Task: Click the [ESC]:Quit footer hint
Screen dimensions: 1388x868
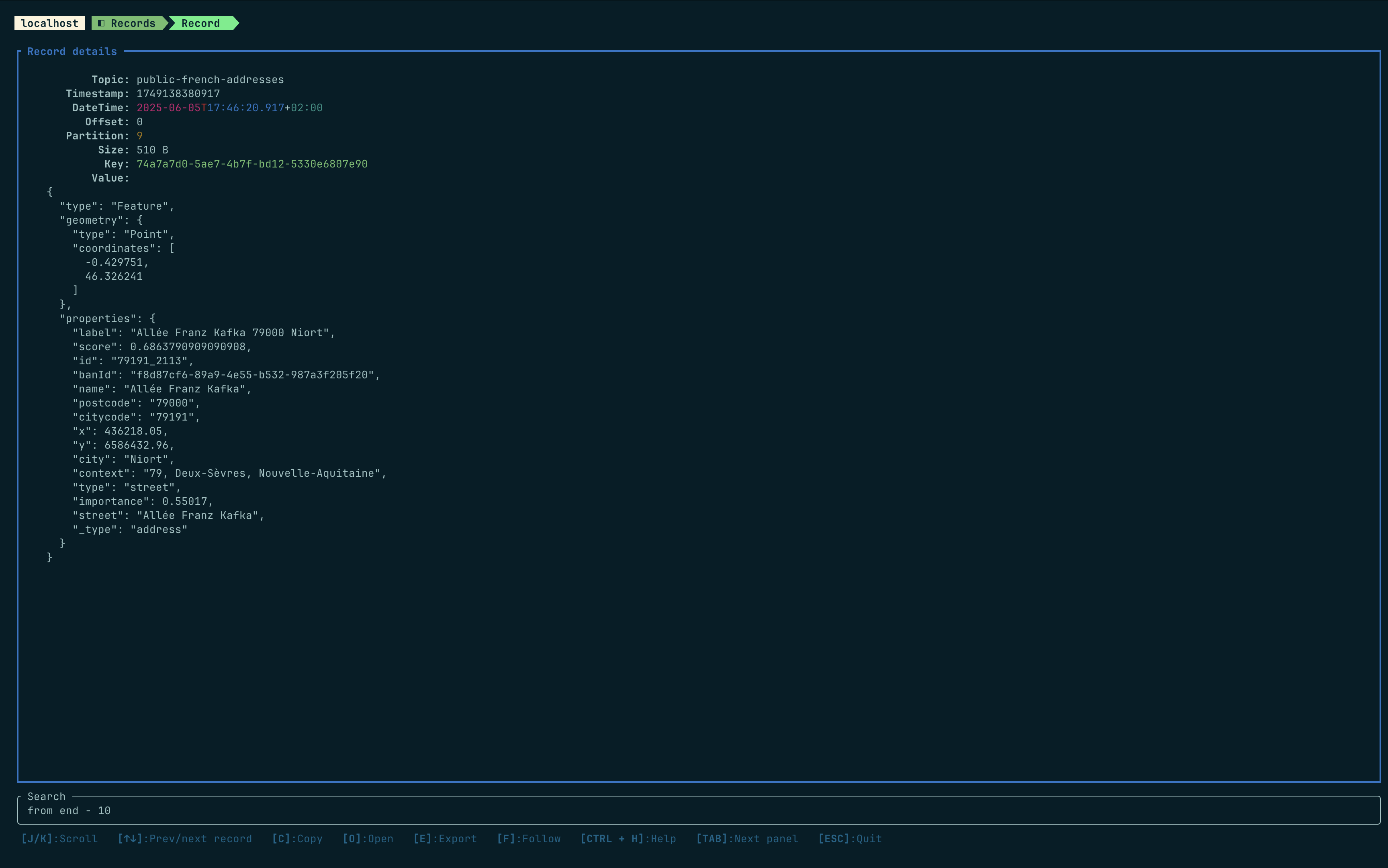Action: tap(850, 839)
